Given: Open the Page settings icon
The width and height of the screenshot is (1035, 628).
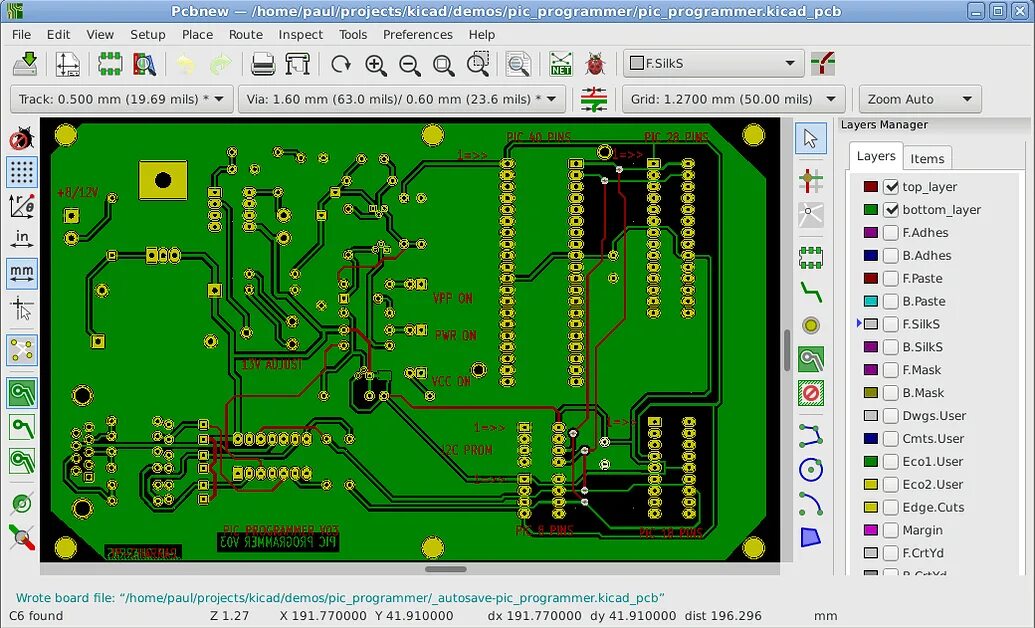Looking at the screenshot, I should pyautogui.click(x=67, y=64).
